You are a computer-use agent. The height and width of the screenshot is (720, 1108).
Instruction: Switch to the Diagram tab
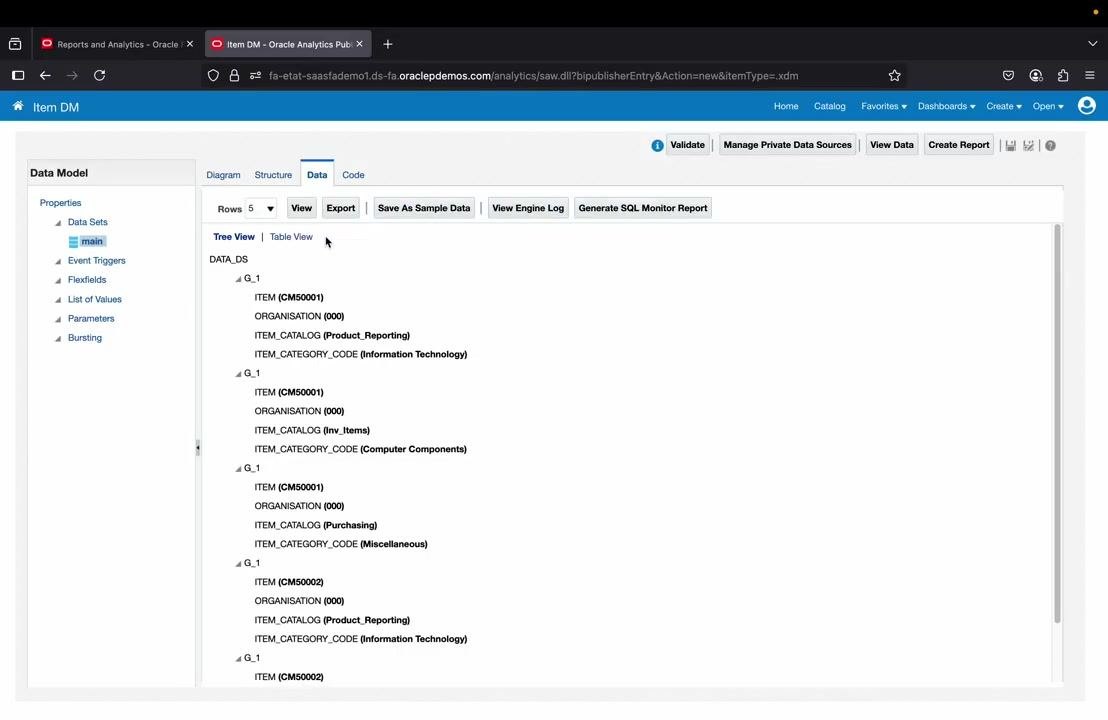pyautogui.click(x=223, y=175)
